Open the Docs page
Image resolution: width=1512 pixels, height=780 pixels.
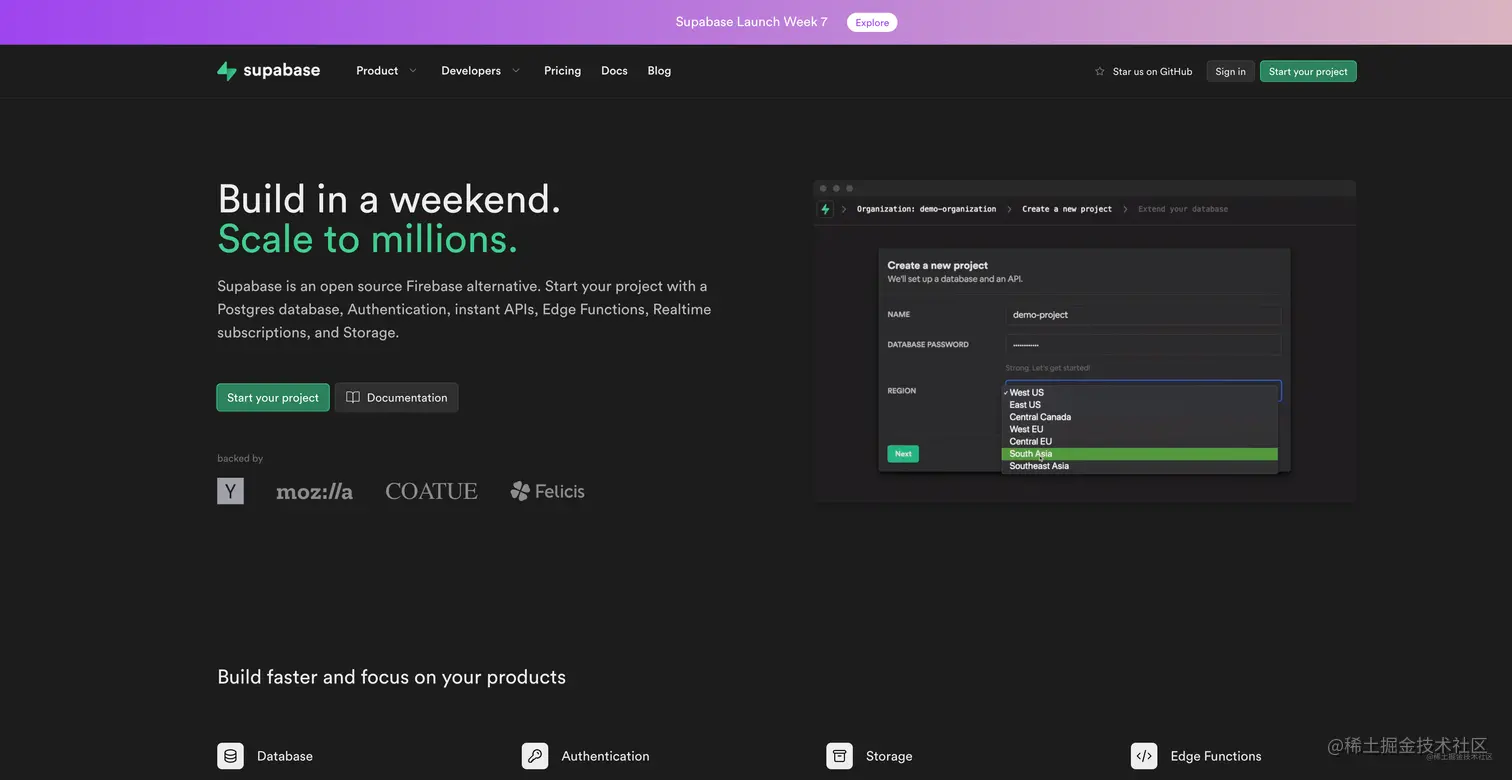614,71
